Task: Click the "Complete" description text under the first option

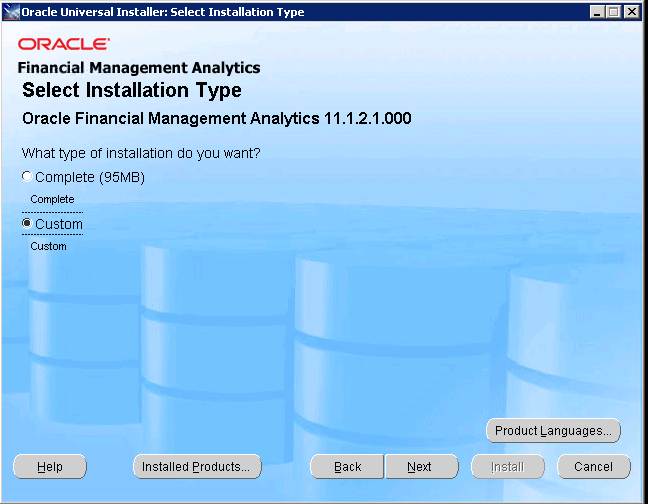Action: pos(52,199)
